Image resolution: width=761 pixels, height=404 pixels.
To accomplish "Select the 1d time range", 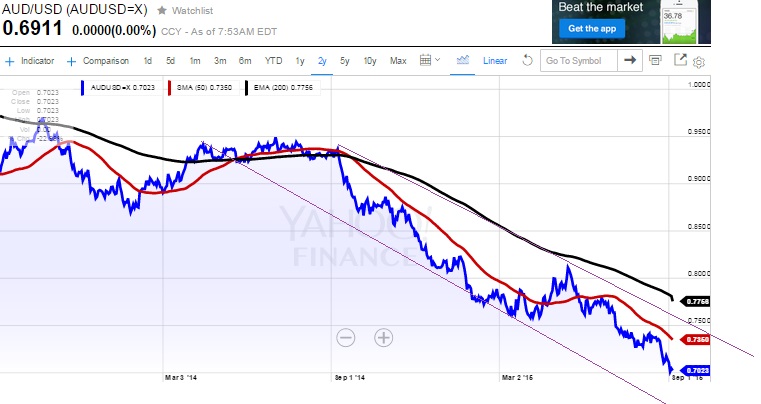I will (x=148, y=60).
